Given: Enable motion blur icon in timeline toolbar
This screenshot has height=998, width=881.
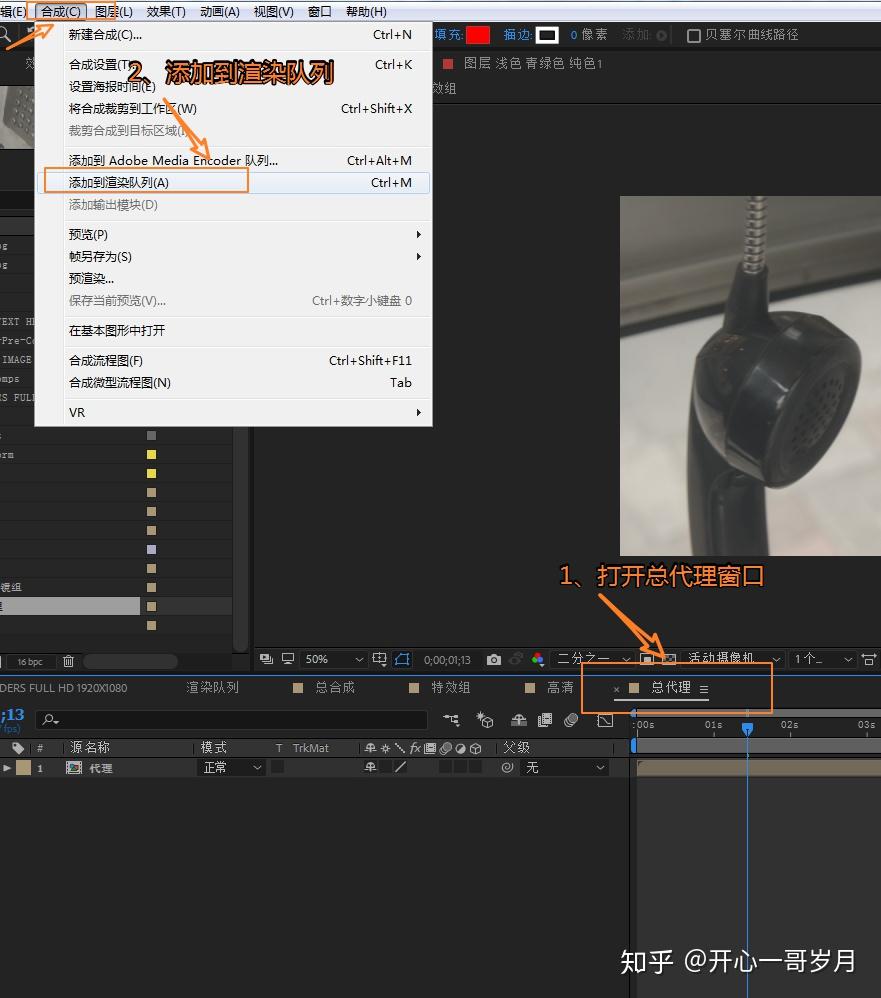Looking at the screenshot, I should (x=571, y=720).
